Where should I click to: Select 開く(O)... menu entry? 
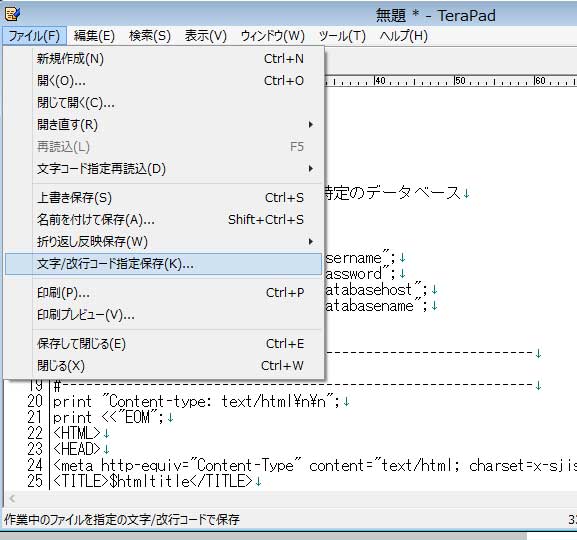click(x=163, y=81)
